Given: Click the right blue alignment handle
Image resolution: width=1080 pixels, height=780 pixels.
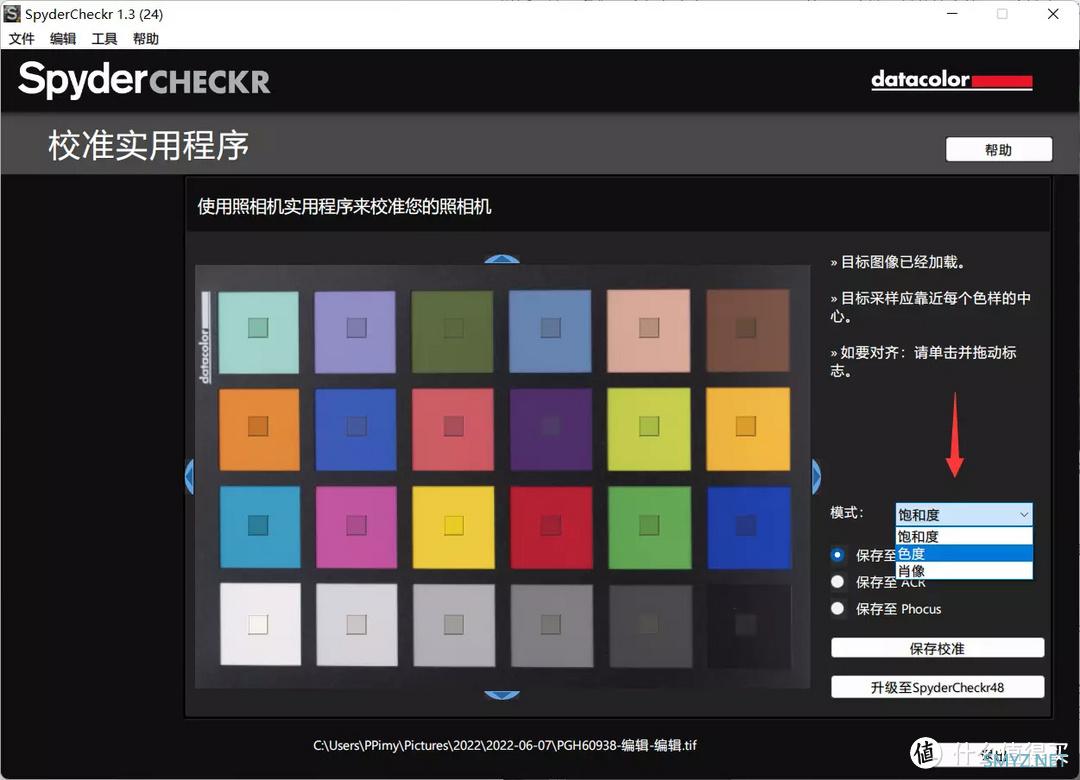Looking at the screenshot, I should 816,477.
